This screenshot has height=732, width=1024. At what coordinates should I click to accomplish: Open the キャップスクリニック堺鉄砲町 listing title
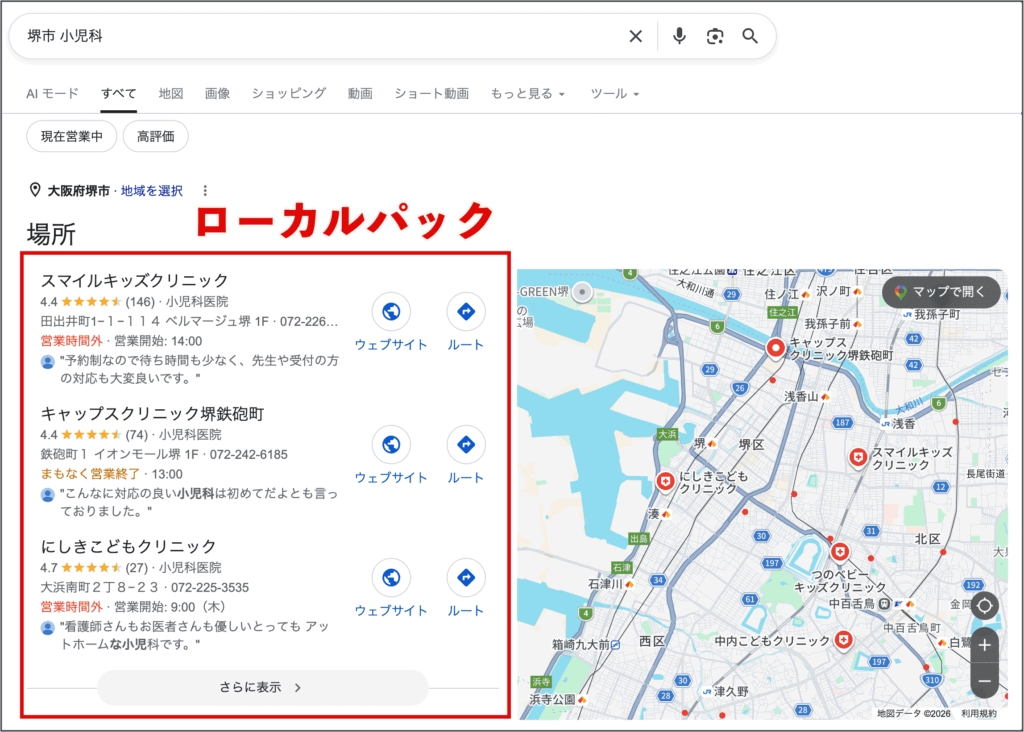pos(152,413)
